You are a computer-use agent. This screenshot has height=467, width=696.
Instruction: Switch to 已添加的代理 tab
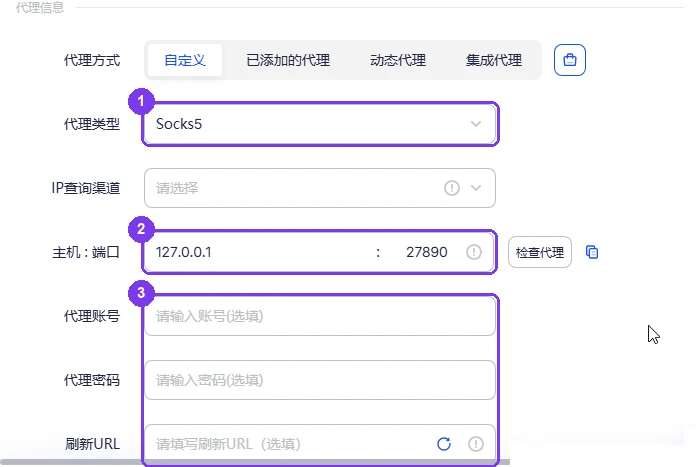click(288, 60)
